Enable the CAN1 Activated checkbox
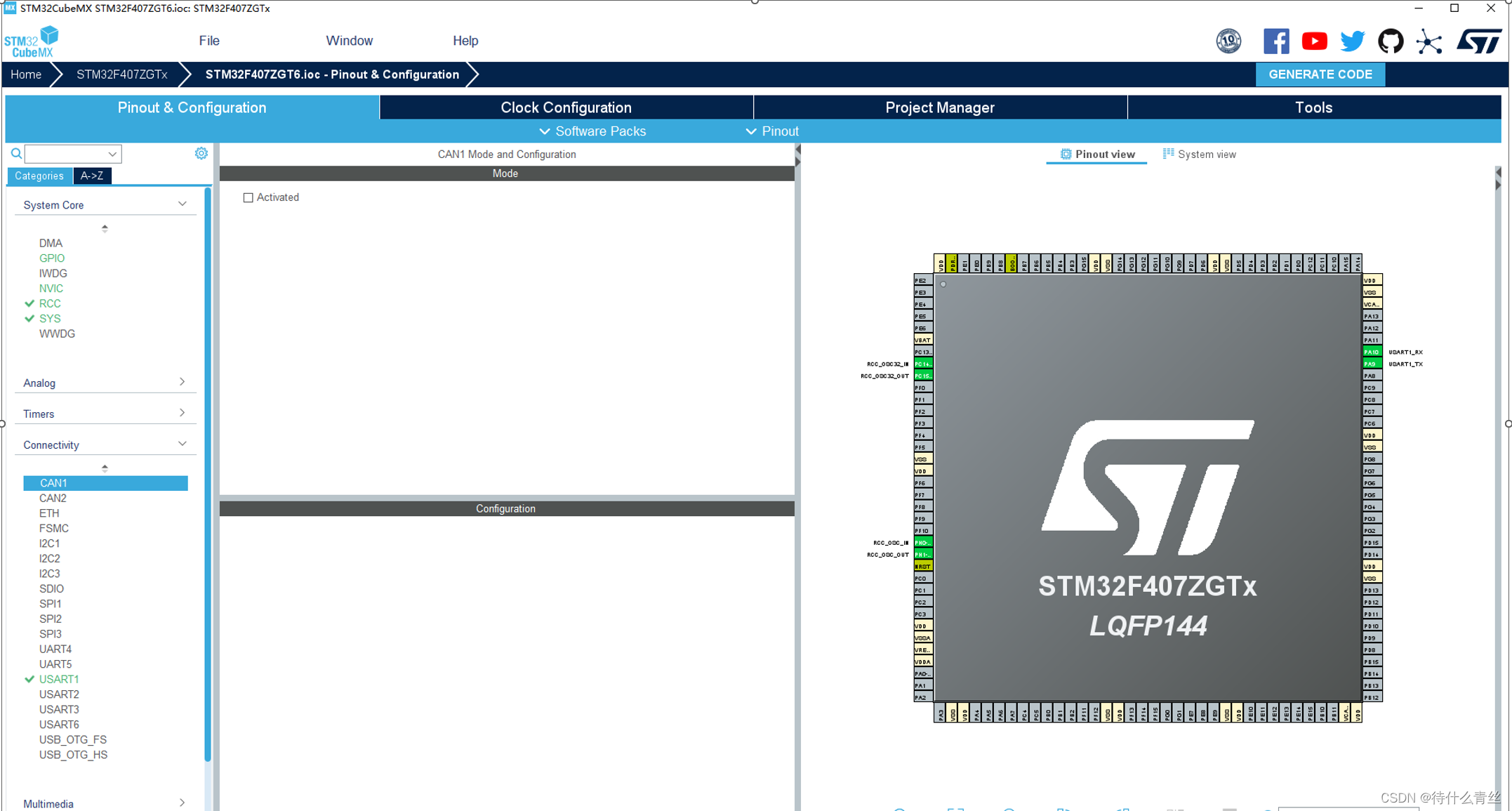1512x811 pixels. click(248, 198)
